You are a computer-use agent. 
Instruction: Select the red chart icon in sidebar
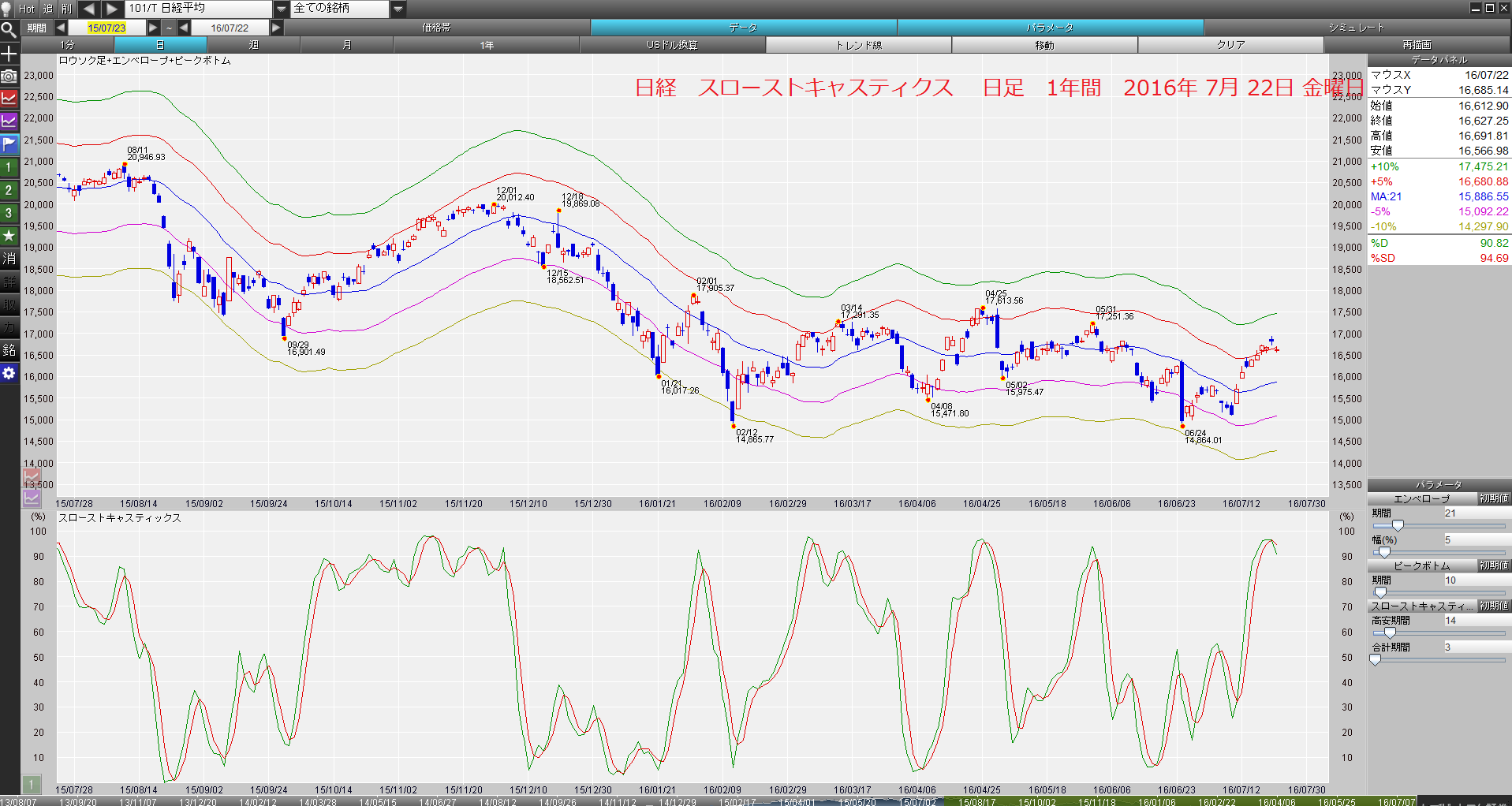tap(9, 99)
